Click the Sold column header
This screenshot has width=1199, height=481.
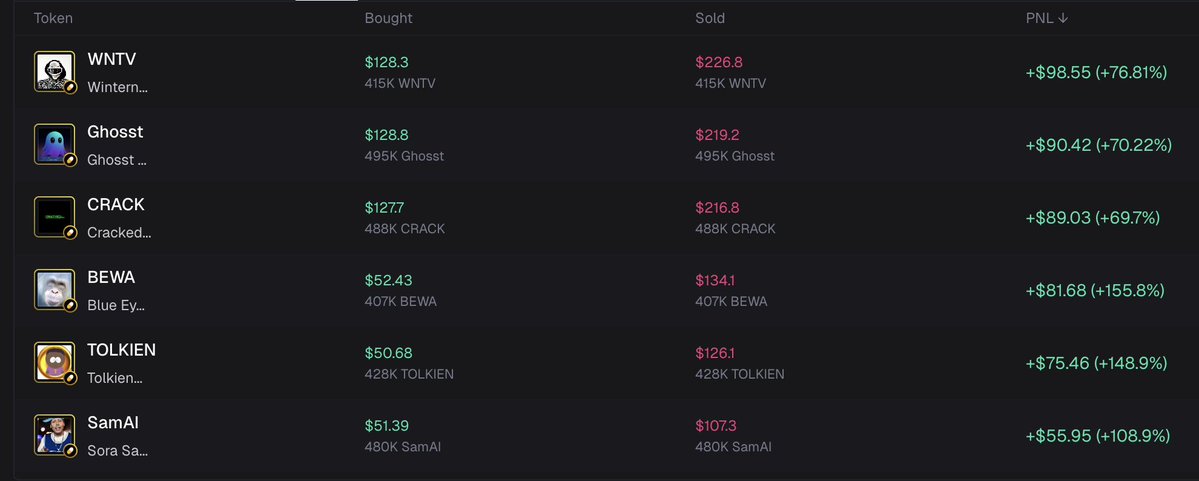click(710, 18)
